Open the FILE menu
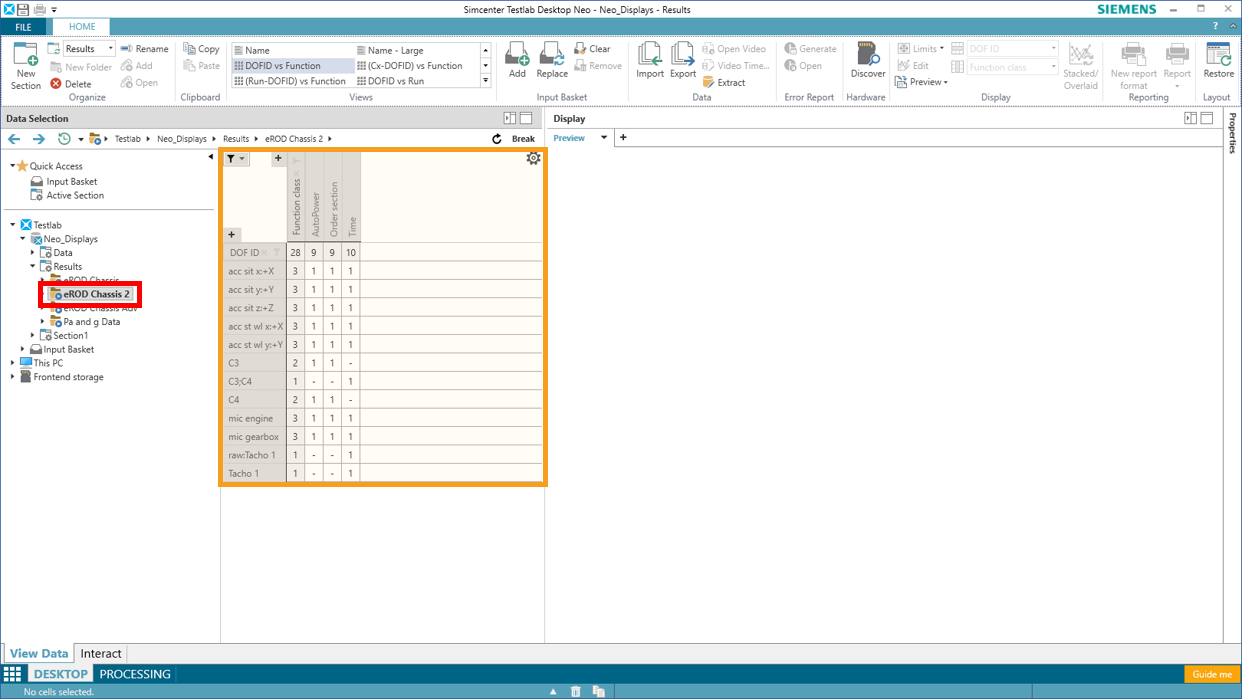This screenshot has width=1242, height=699. (23, 27)
